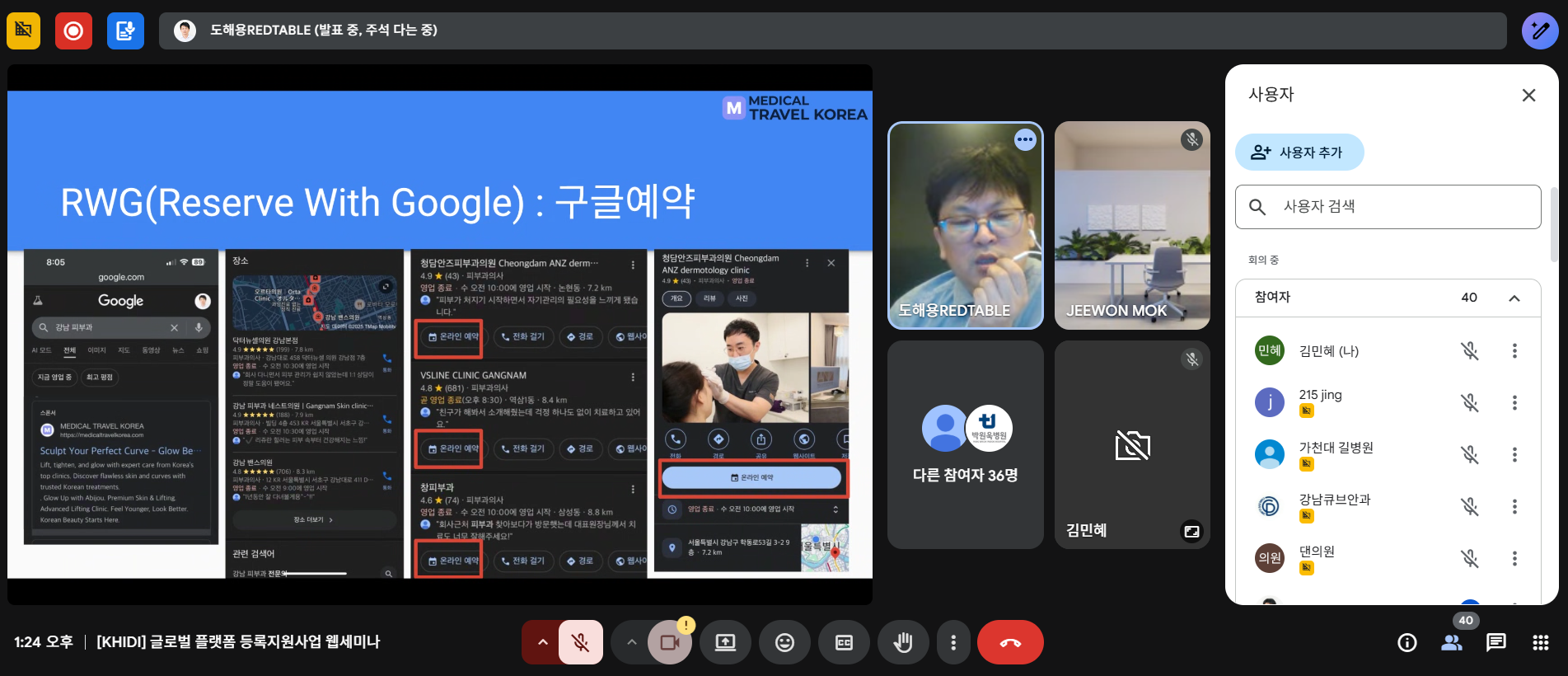This screenshot has width=1568, height=676.
Task: Click the 사용자 추가 button
Action: (1299, 153)
